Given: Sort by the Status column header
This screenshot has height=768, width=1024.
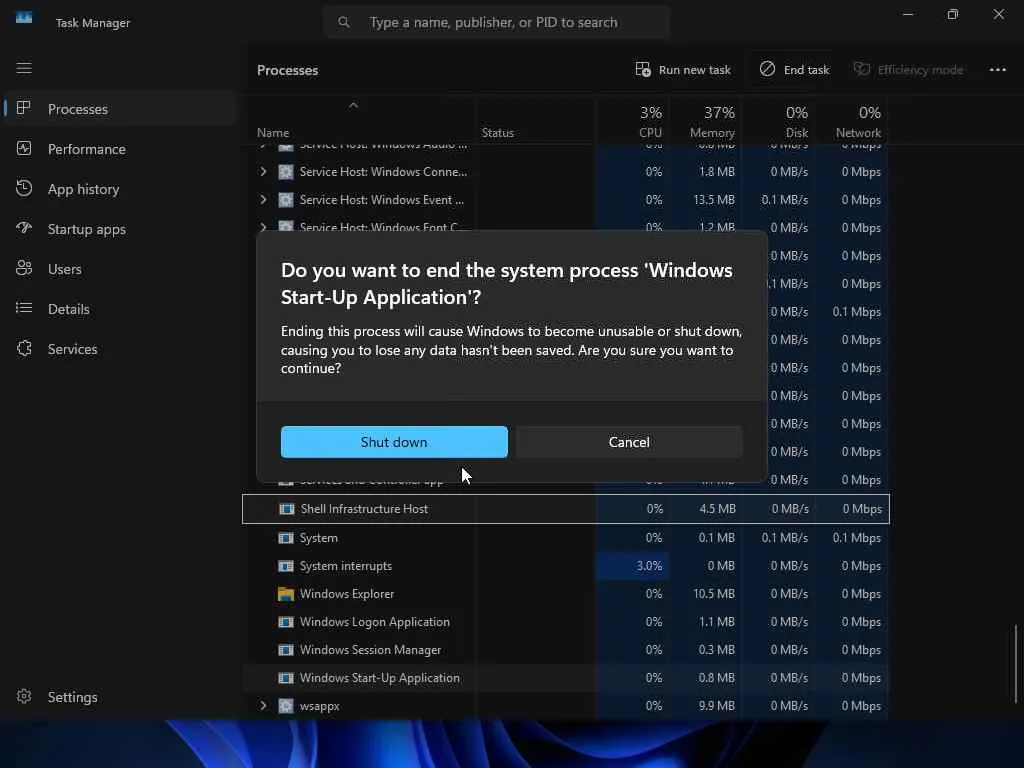Looking at the screenshot, I should [x=536, y=121].
